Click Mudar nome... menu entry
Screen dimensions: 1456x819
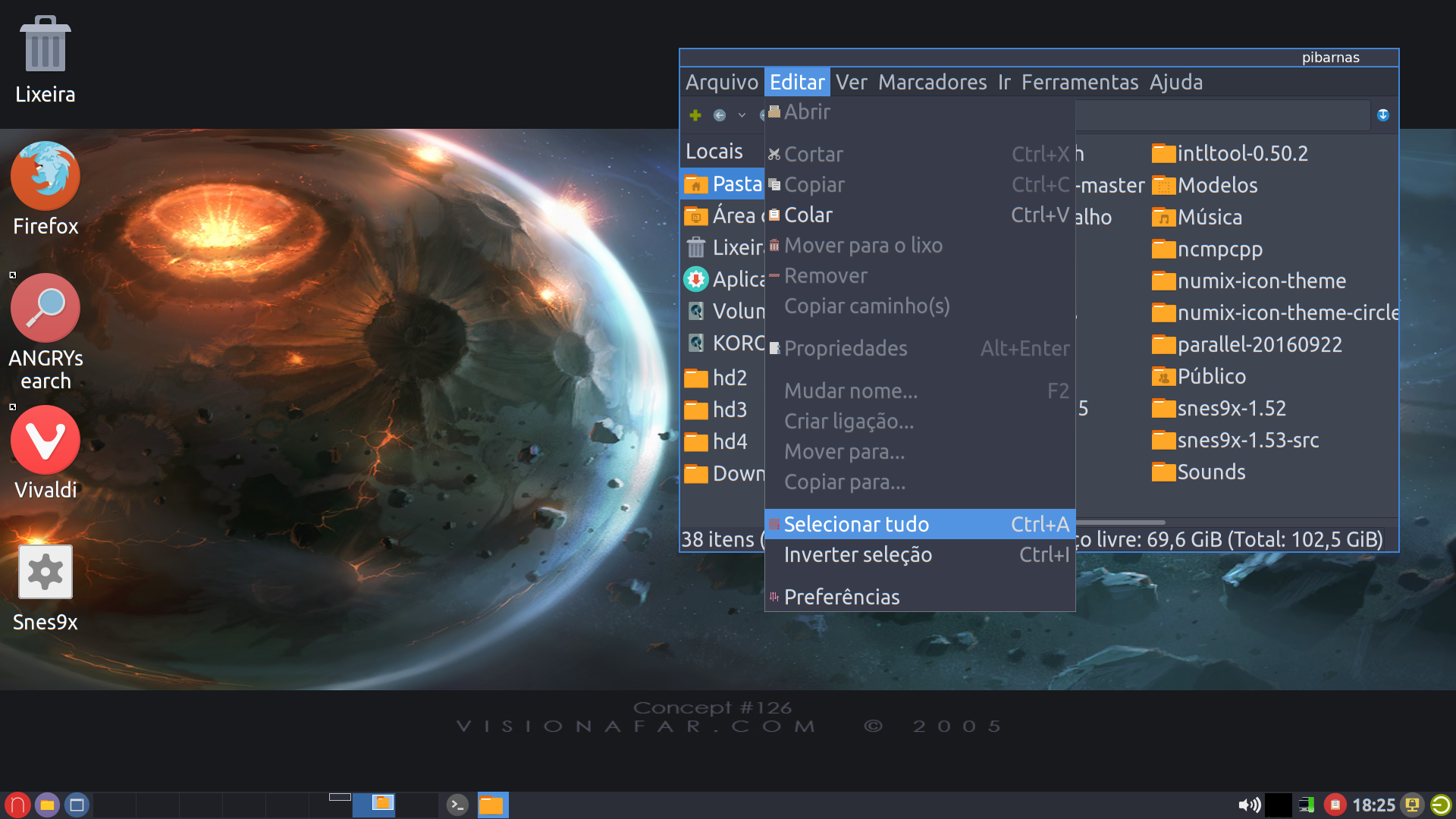click(x=920, y=391)
